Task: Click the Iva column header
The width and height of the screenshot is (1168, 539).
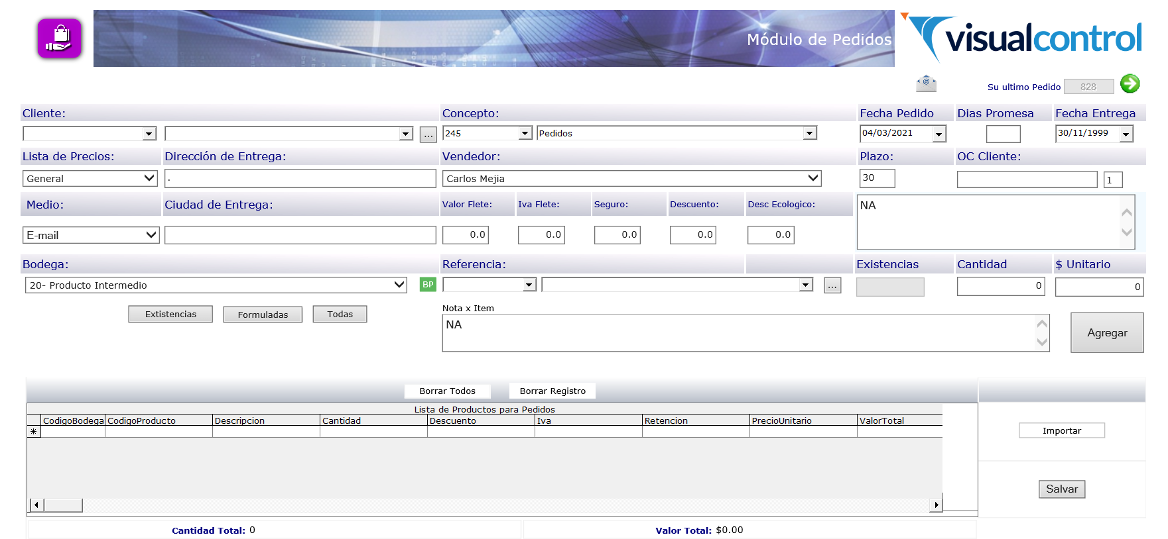Action: pos(588,421)
